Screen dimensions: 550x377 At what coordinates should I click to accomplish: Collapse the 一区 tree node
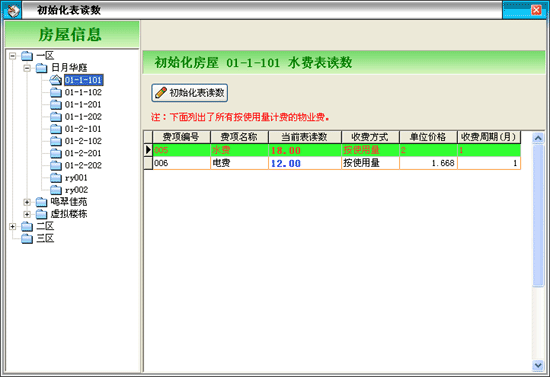click(x=13, y=56)
